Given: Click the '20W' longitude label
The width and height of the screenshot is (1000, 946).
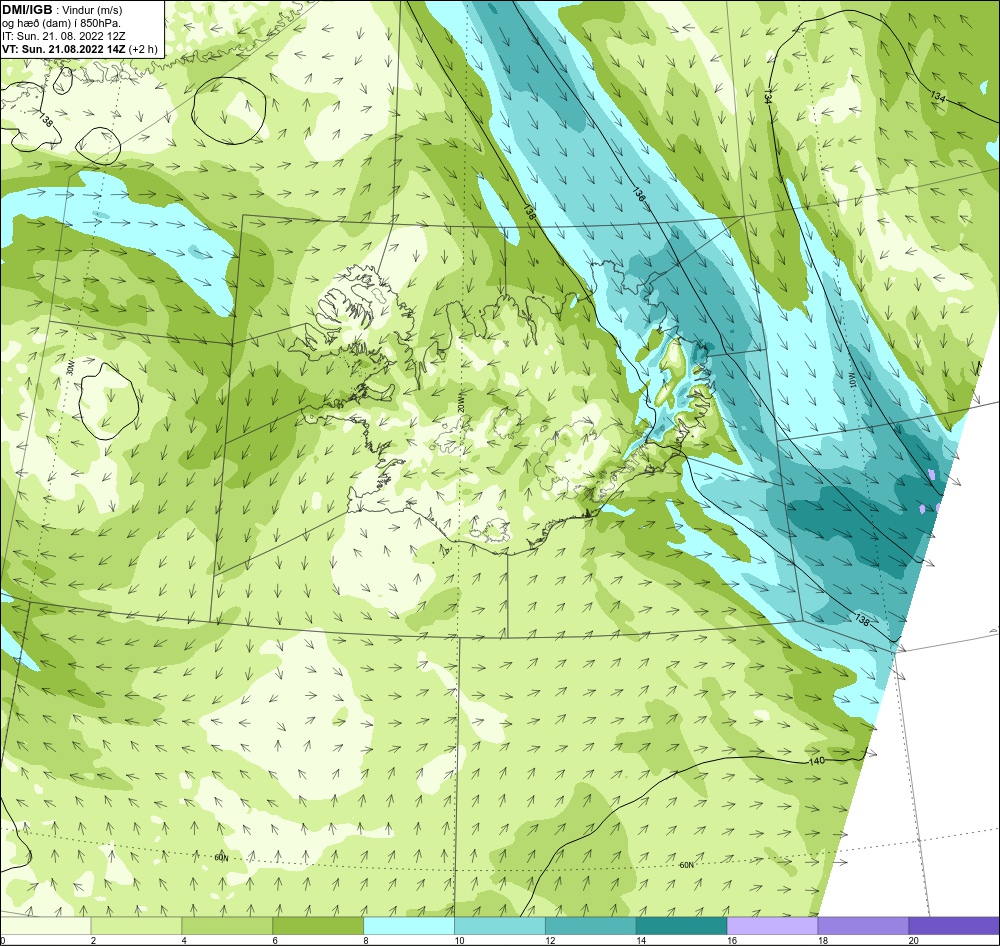Looking at the screenshot, I should [460, 407].
